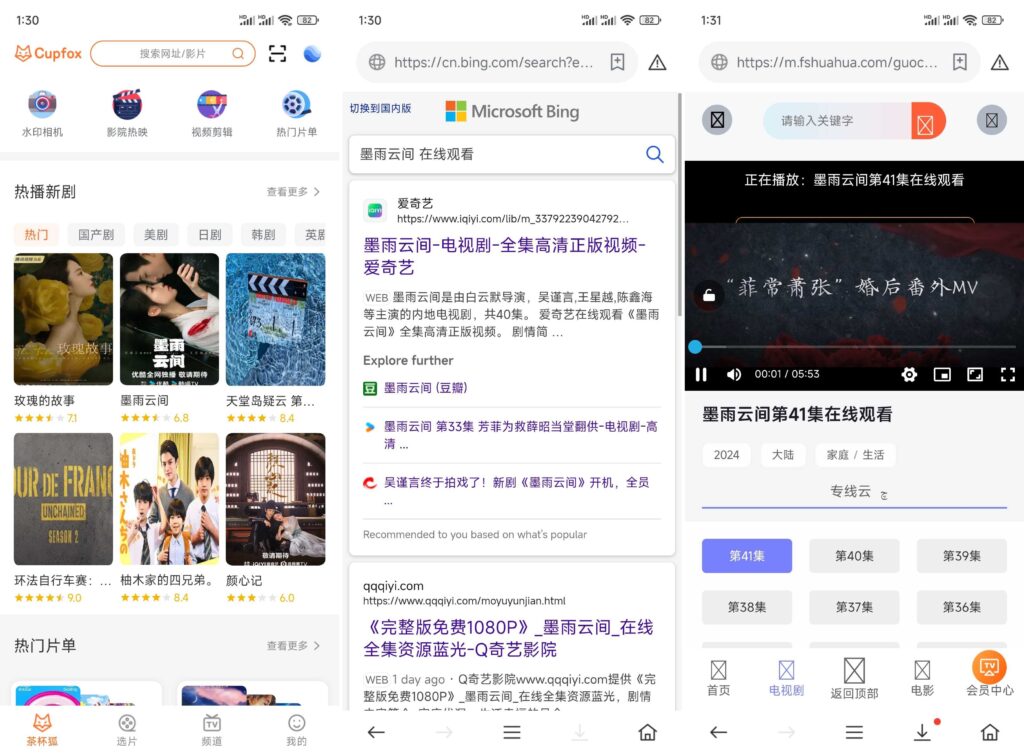Click the search magnifier in Cupfox search box
The width and height of the screenshot is (1024, 754).
pos(238,54)
